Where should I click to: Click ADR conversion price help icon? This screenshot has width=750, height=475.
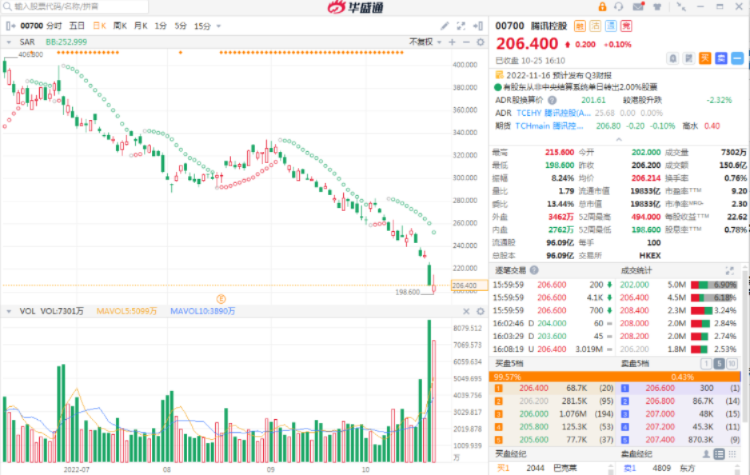(552, 100)
